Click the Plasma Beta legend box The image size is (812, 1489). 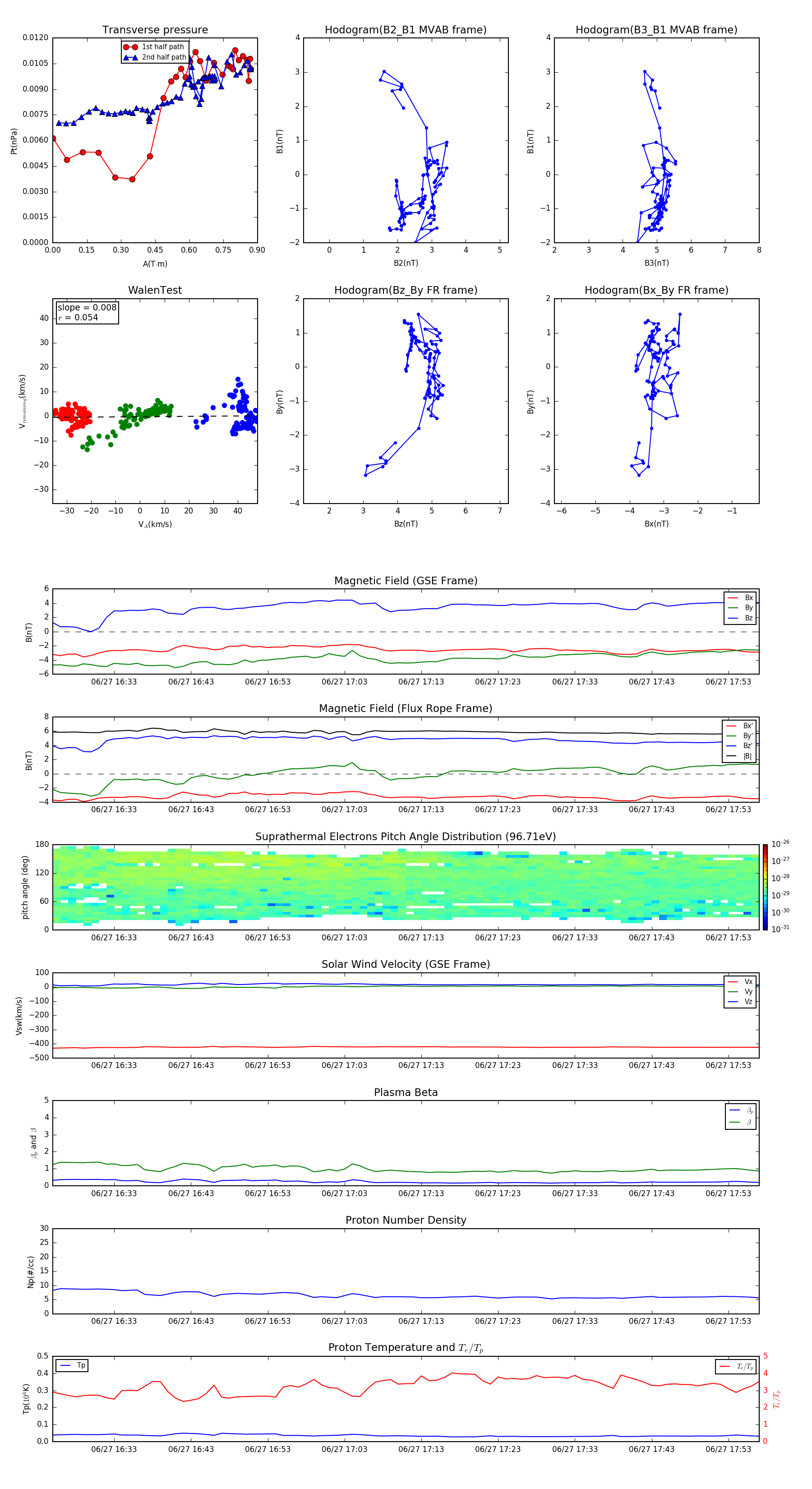pos(740,1116)
